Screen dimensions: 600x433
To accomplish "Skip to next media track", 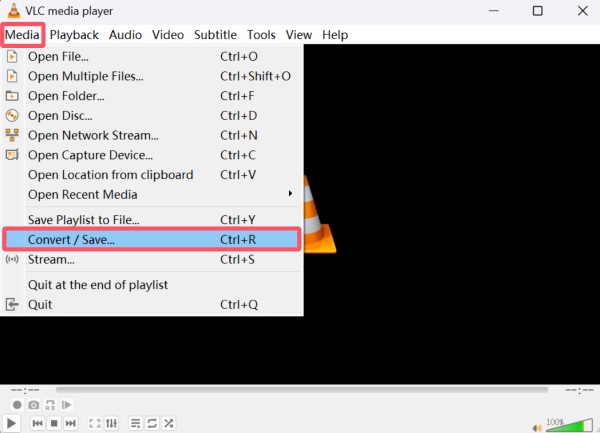I will tap(71, 424).
